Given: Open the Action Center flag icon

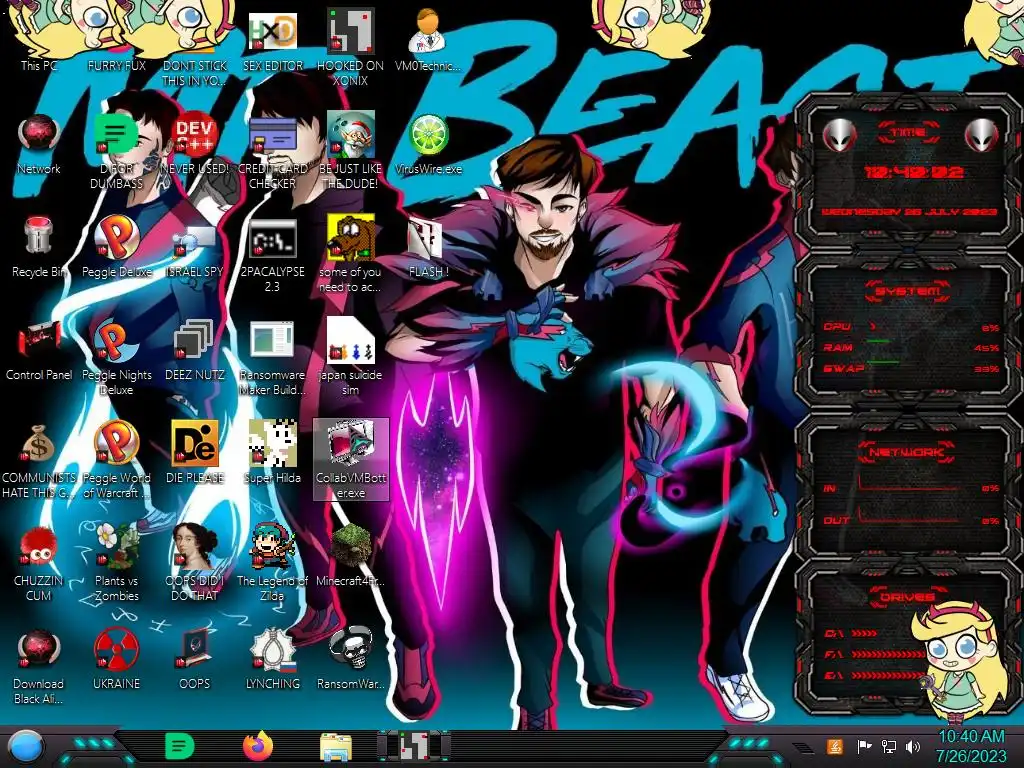Looking at the screenshot, I should coord(864,746).
